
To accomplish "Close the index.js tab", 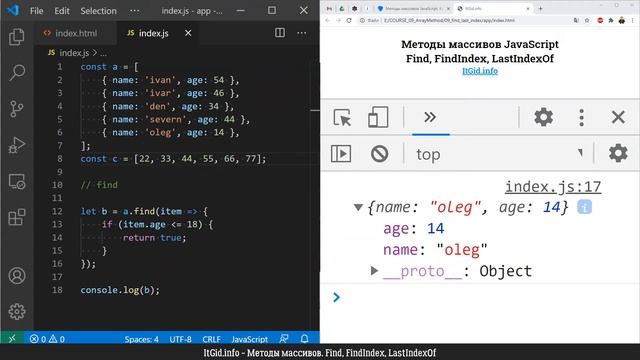I will click(188, 33).
